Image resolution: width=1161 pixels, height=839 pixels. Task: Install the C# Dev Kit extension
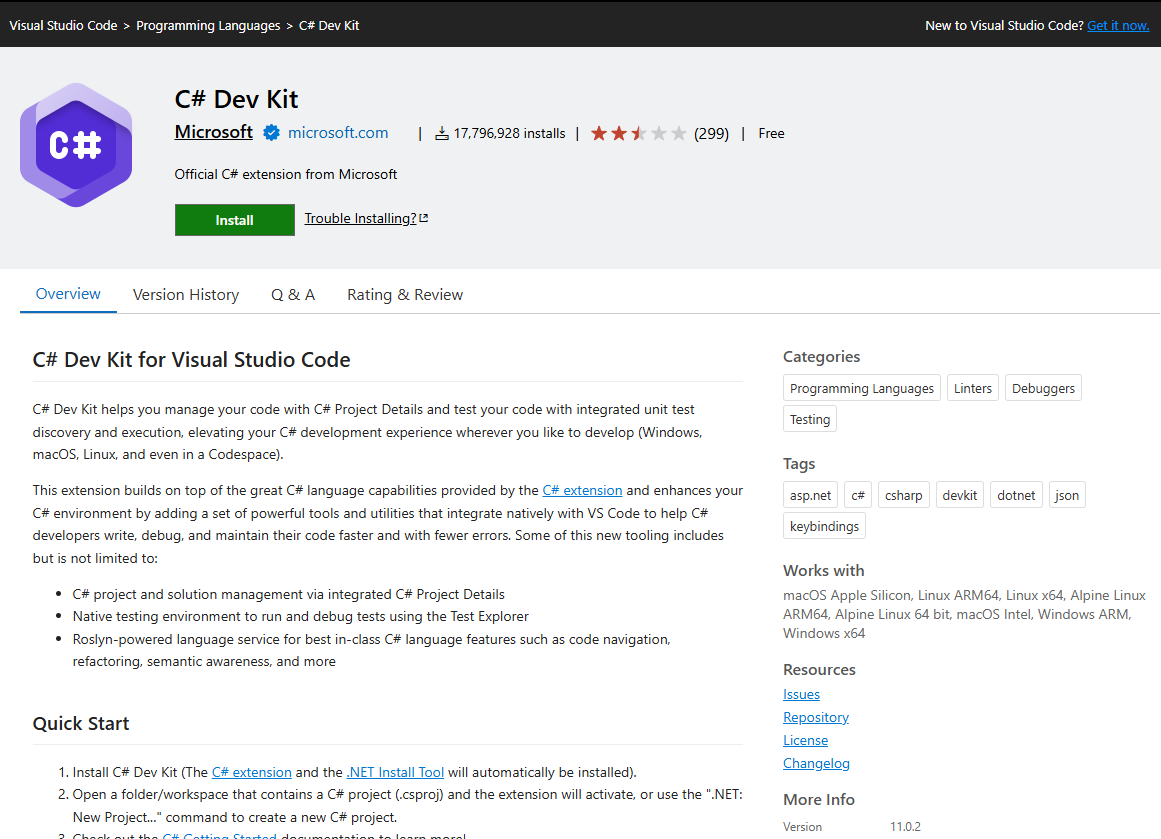235,220
